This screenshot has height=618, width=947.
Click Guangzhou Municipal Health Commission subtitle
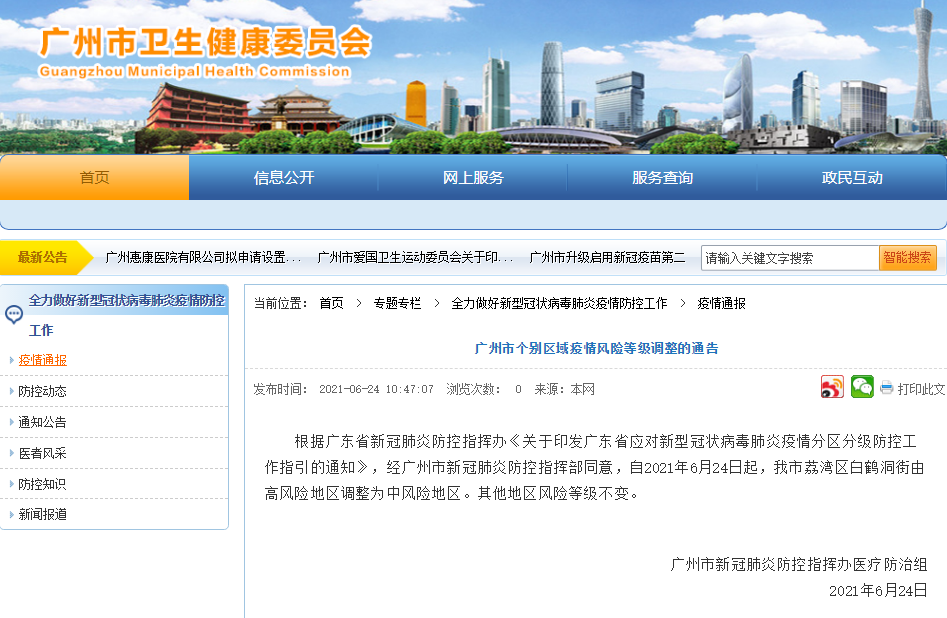pyautogui.click(x=194, y=71)
